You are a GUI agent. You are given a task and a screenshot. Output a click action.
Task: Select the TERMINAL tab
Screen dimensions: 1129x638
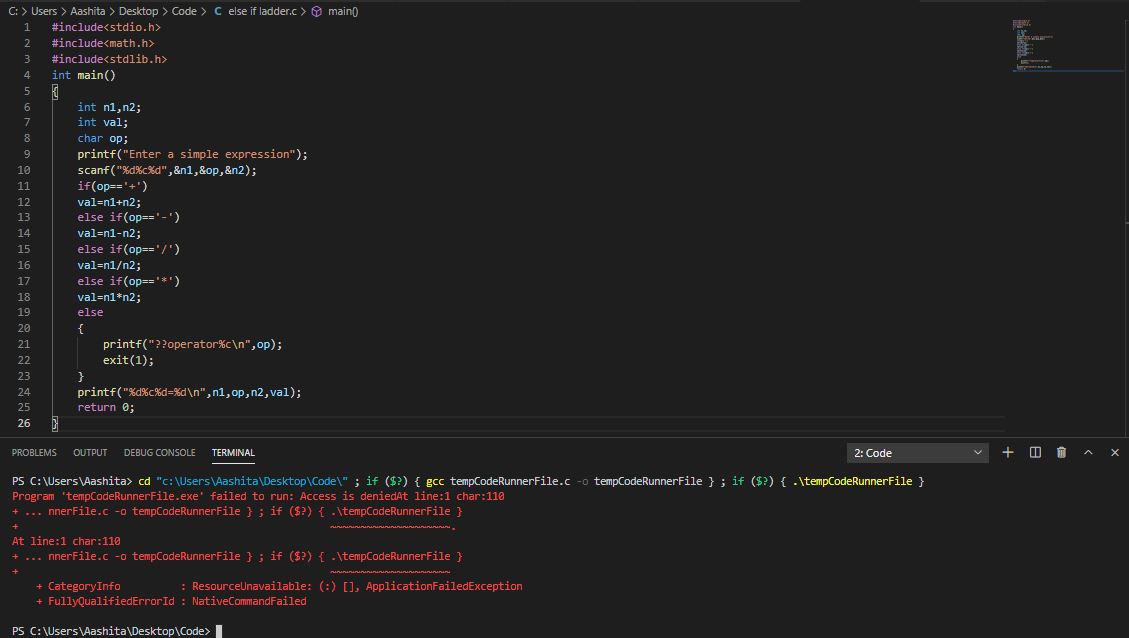pos(233,452)
